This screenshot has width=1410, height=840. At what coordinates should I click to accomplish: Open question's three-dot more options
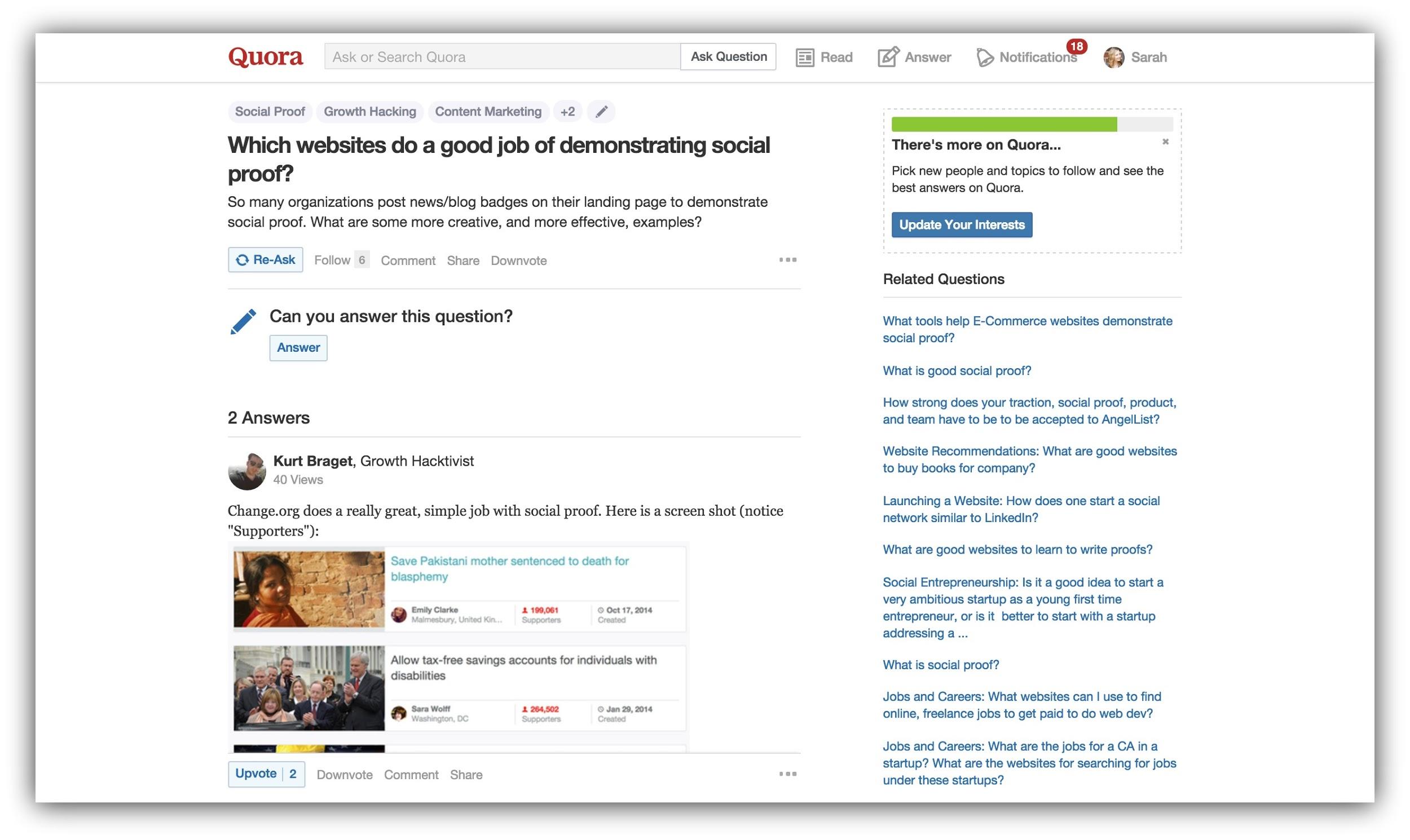coord(788,260)
